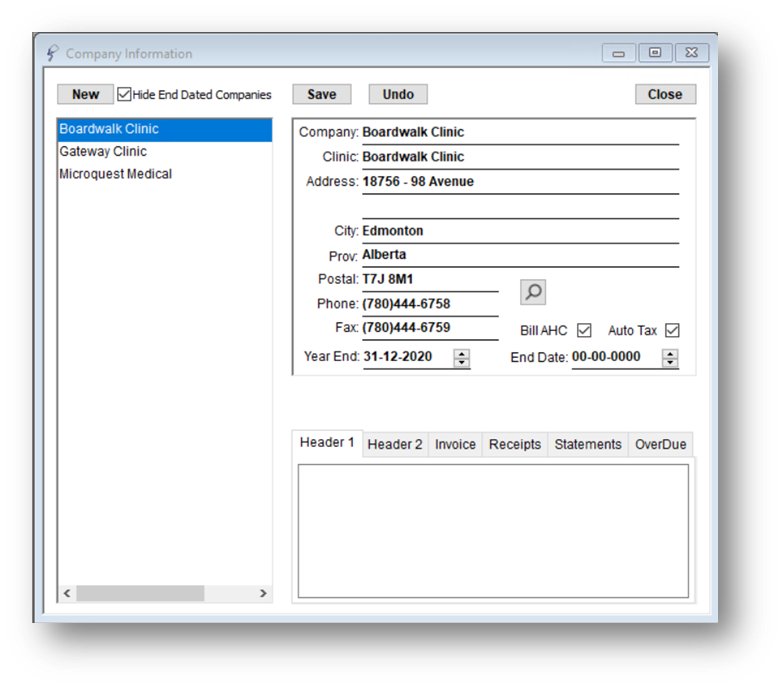
Task: Click inside the Header 1 text area
Action: coord(493,531)
